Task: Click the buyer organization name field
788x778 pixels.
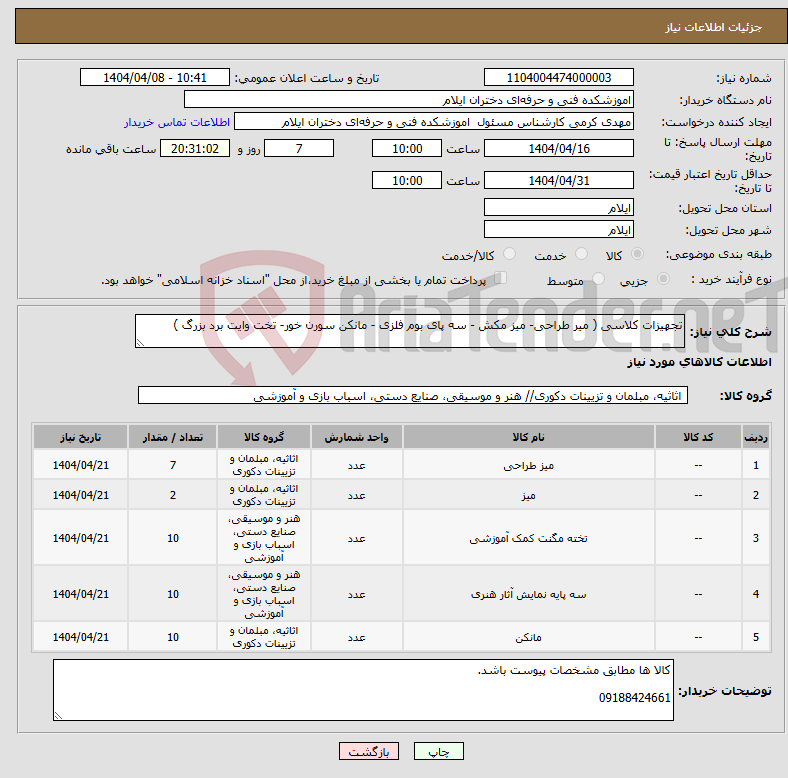Action: 409,100
